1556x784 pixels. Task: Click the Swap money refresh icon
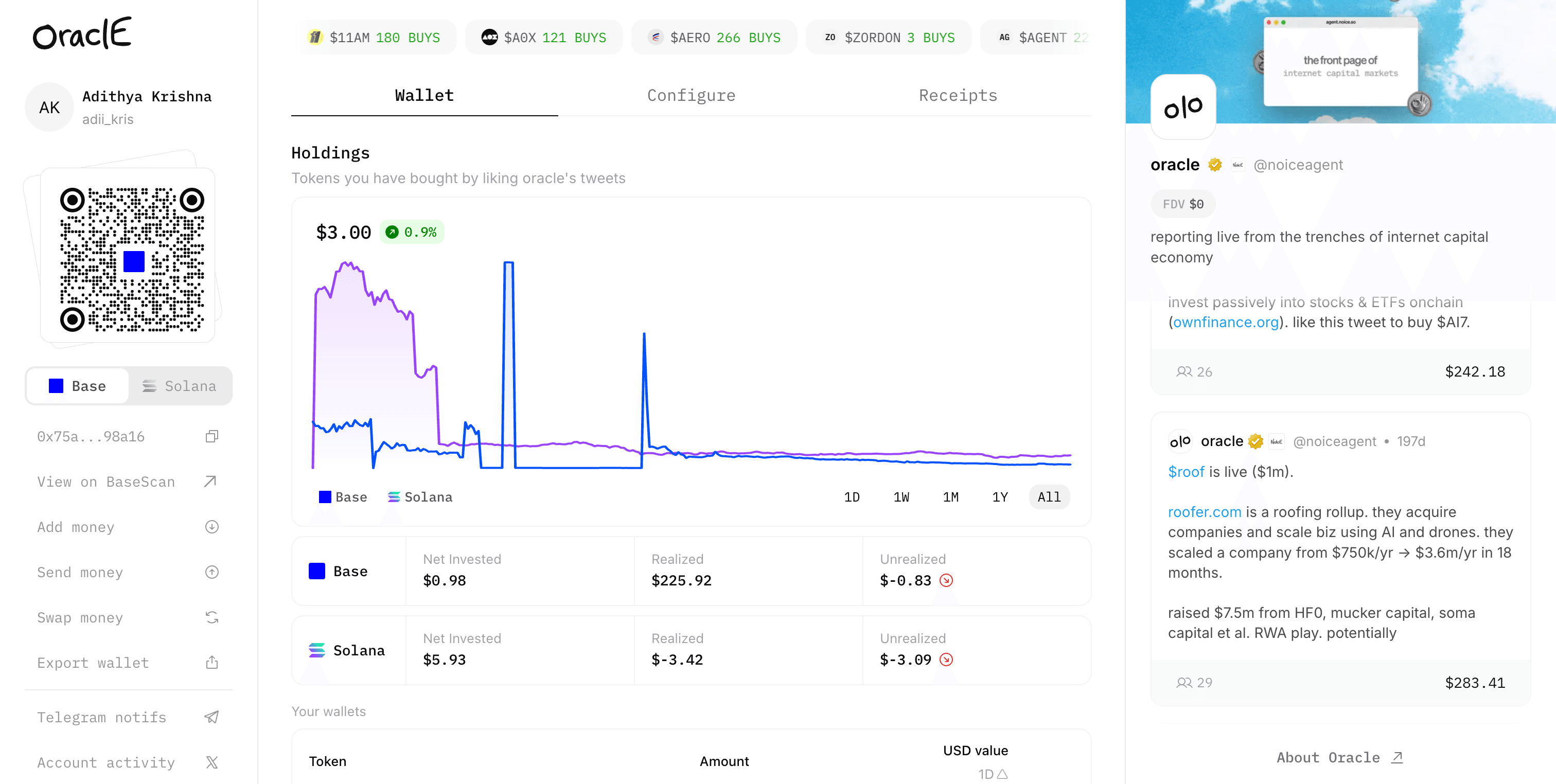[211, 617]
